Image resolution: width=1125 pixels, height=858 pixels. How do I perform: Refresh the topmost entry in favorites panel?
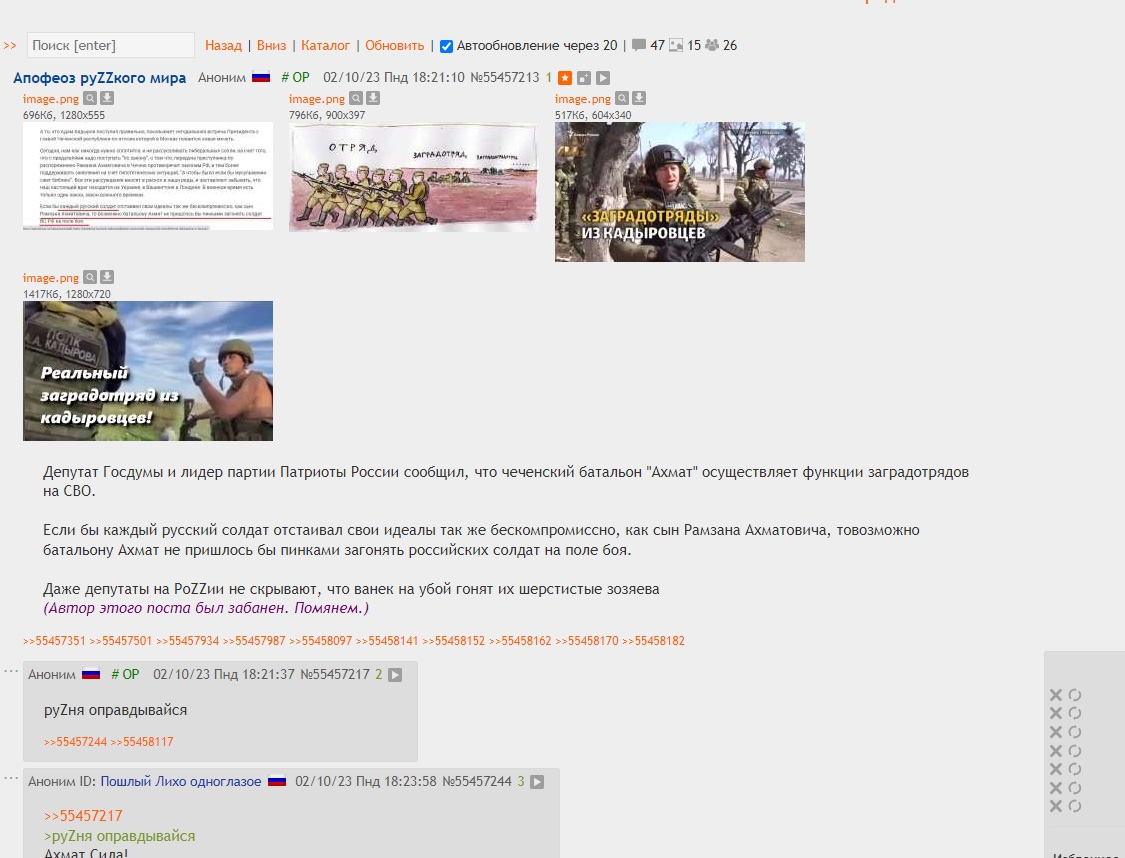(1075, 694)
